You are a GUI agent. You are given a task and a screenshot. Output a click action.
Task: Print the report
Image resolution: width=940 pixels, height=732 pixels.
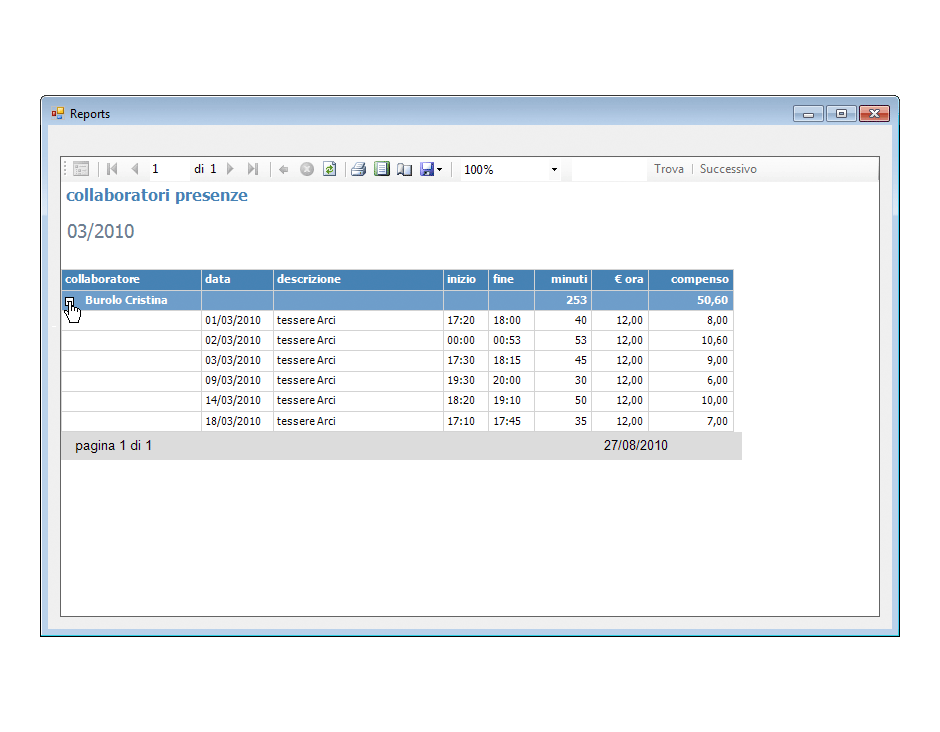coord(358,169)
